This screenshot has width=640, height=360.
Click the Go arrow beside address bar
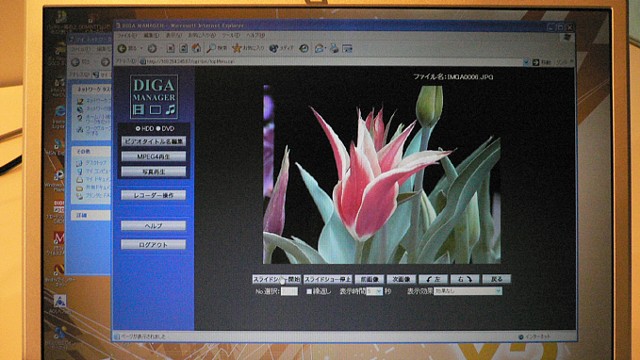click(x=536, y=62)
